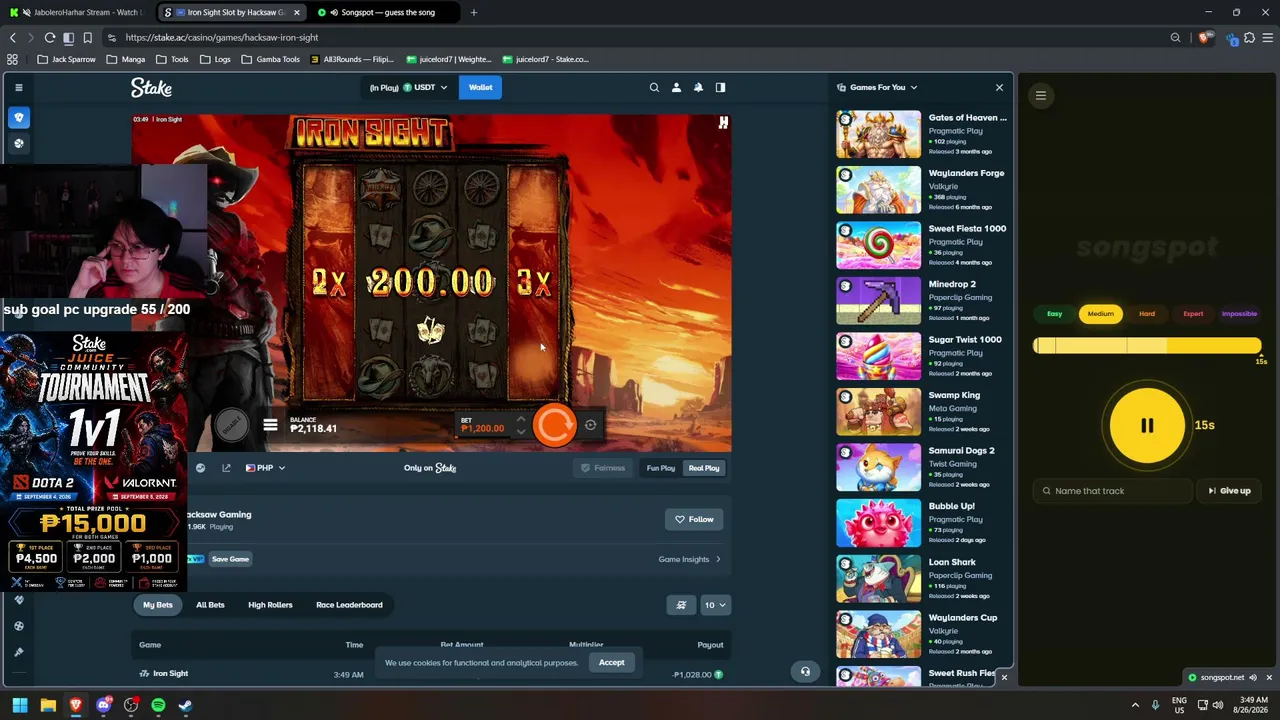Click the Fairness button
Screen dimensions: 1280x720
coord(603,468)
